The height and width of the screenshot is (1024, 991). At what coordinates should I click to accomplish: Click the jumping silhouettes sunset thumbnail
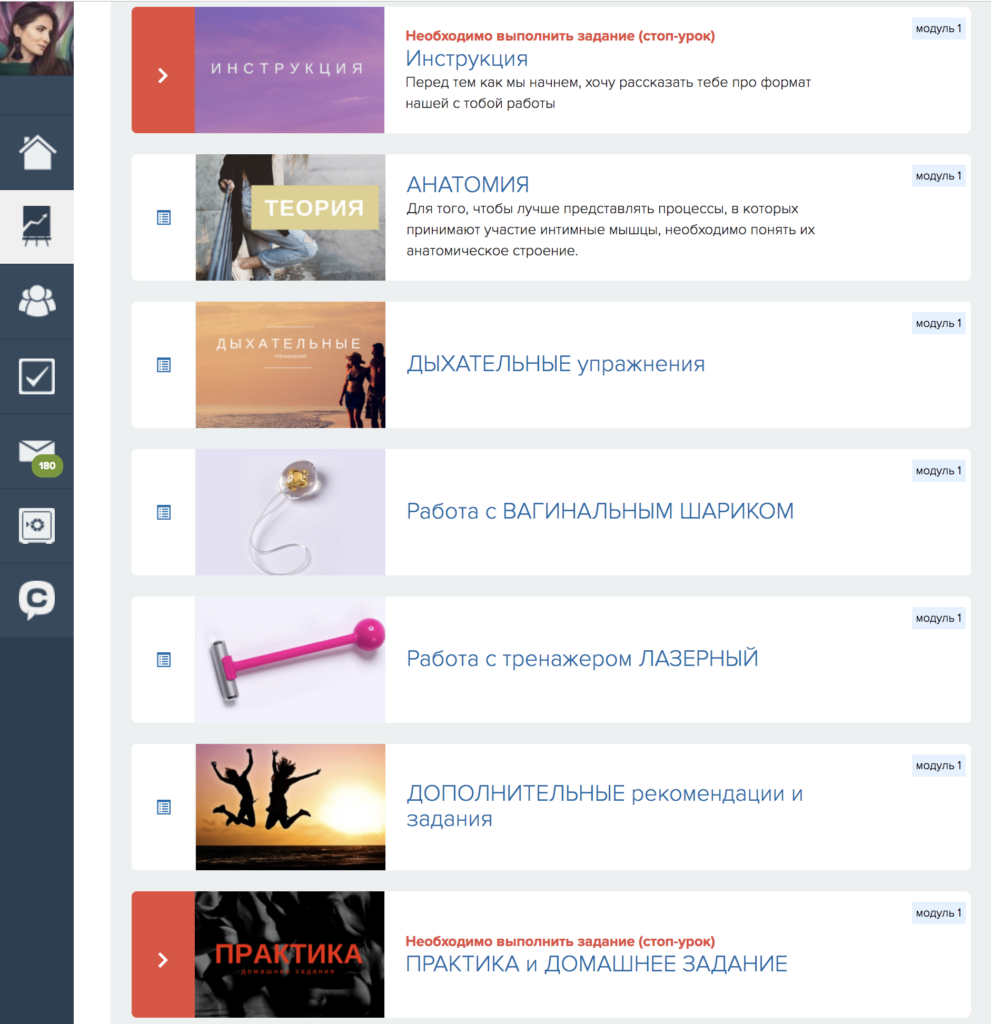pos(290,806)
